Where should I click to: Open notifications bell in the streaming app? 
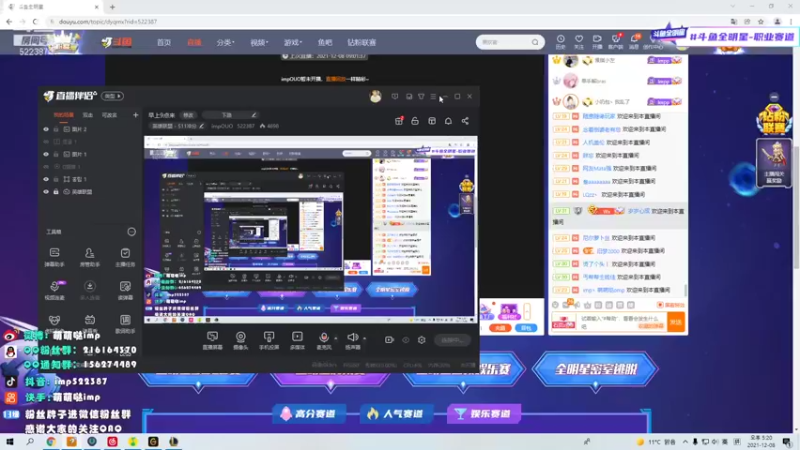448,121
